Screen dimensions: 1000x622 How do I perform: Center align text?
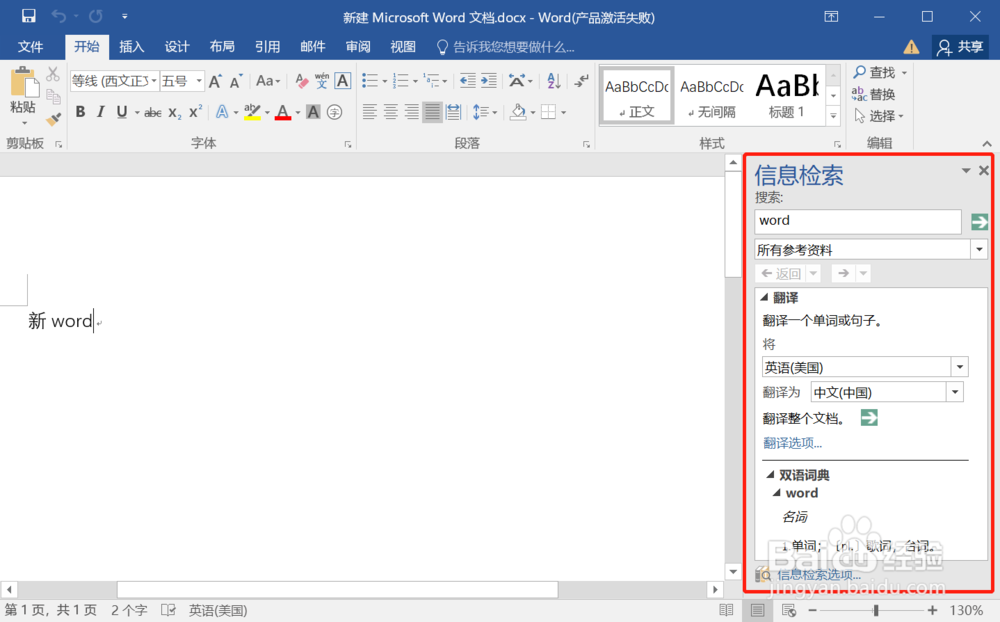click(x=390, y=112)
